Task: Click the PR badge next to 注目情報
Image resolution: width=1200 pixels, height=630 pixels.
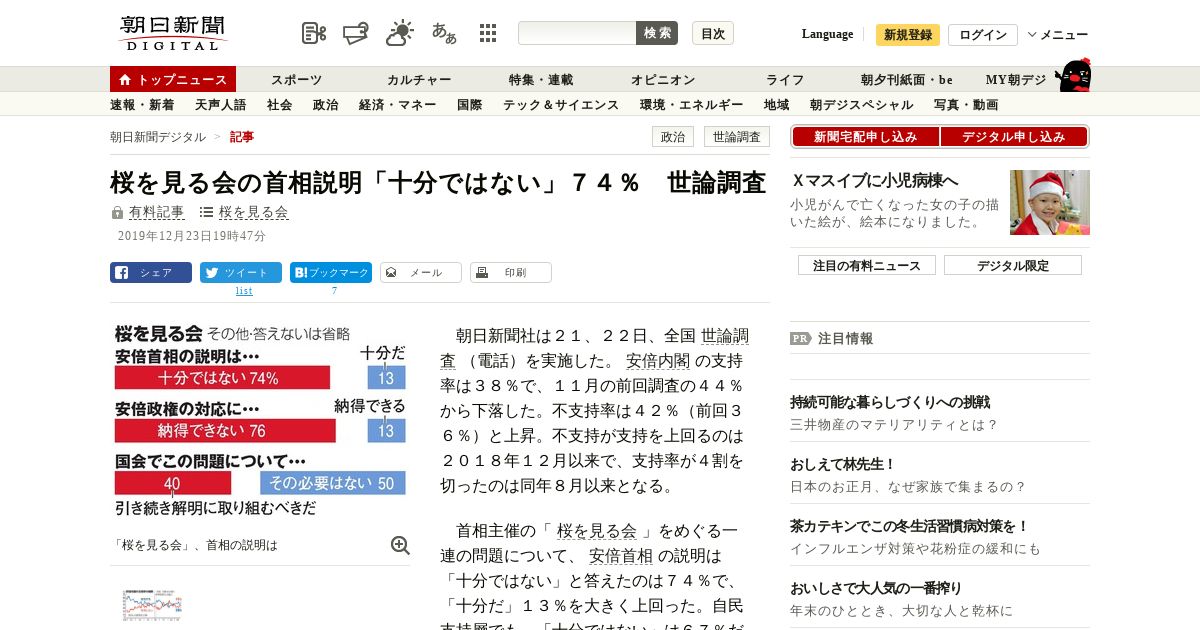Action: pyautogui.click(x=800, y=338)
